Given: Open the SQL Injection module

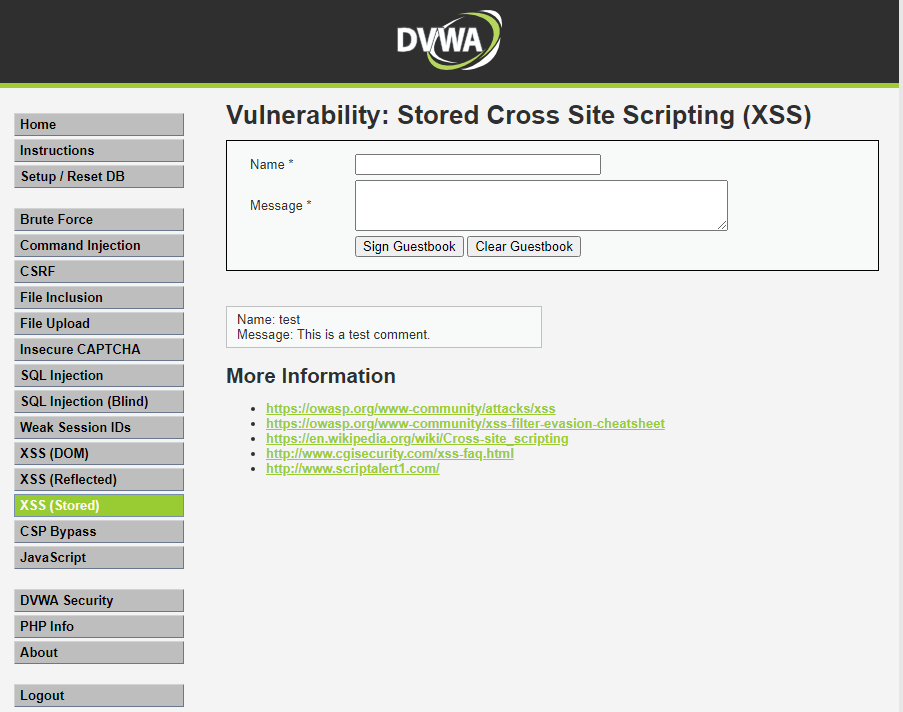Looking at the screenshot, I should click(x=99, y=376).
